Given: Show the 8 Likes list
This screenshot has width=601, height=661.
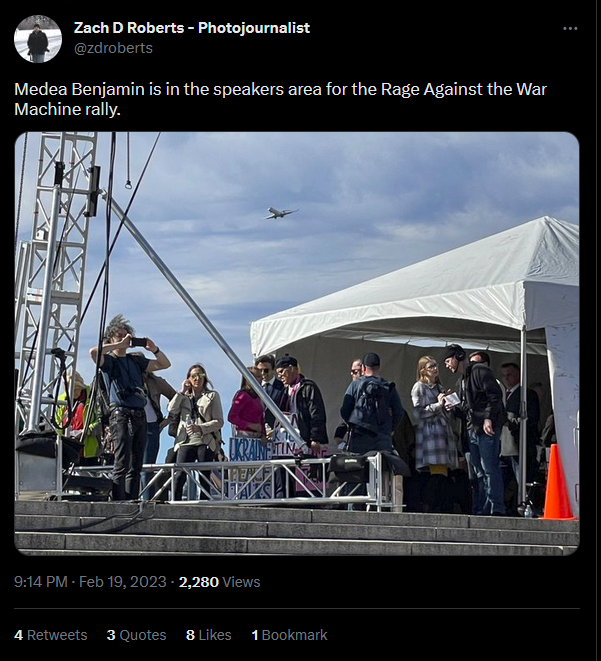Looking at the screenshot, I should pyautogui.click(x=209, y=635).
